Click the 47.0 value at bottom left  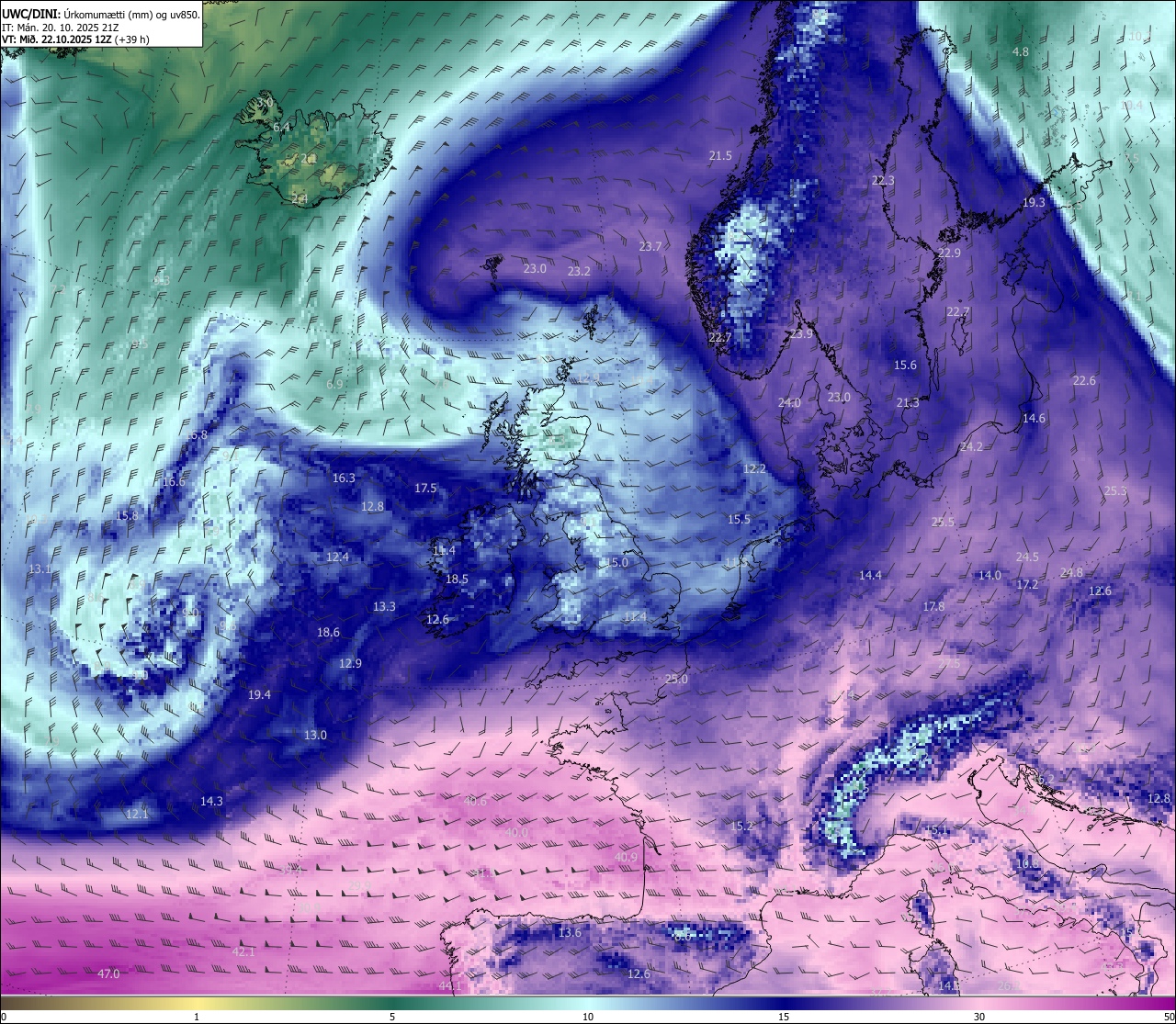(108, 974)
